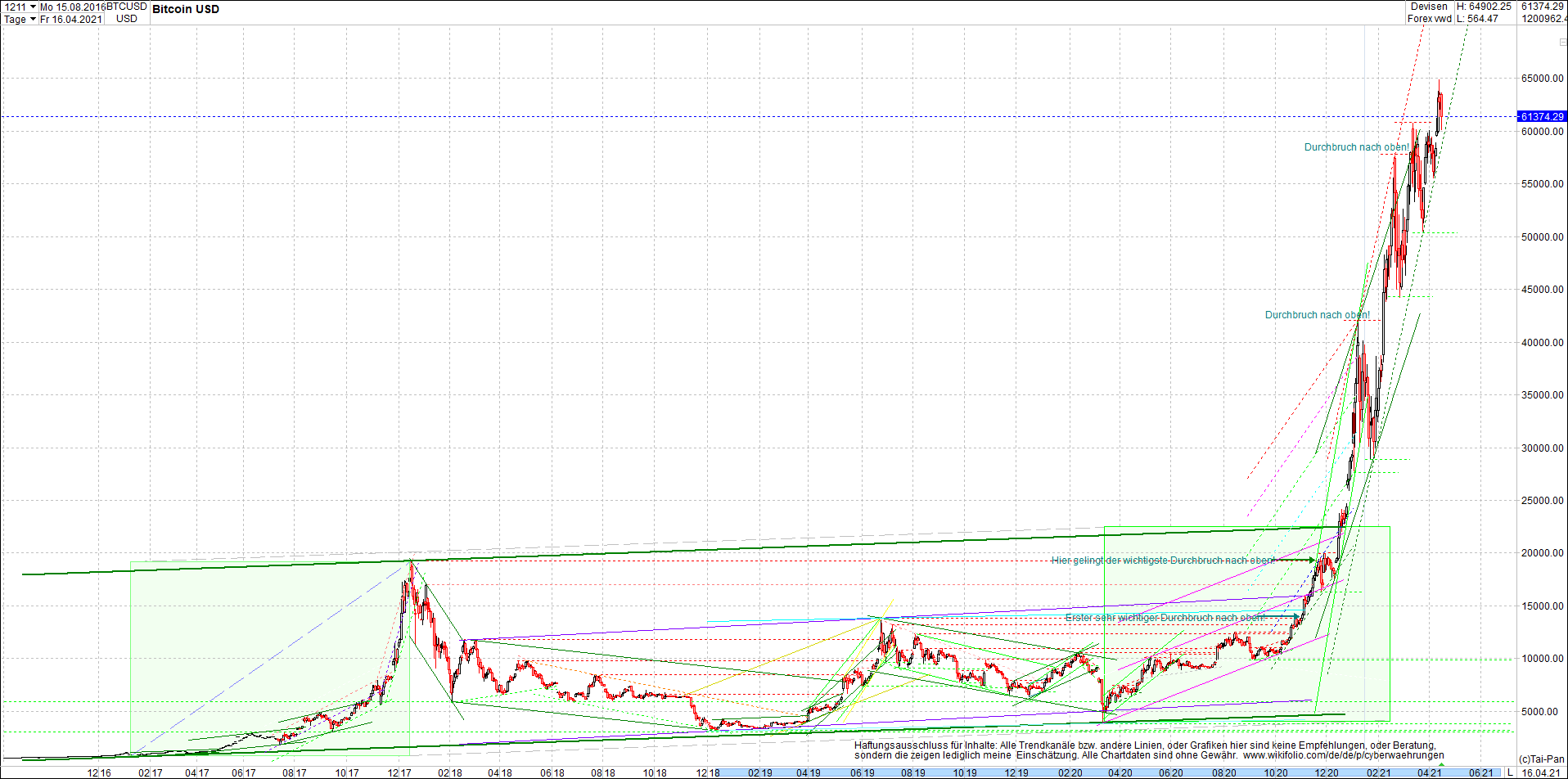Select the lower 'Durchbruch nach oben!' annotation near 42000
The width and height of the screenshot is (1568, 779).
tap(1318, 315)
